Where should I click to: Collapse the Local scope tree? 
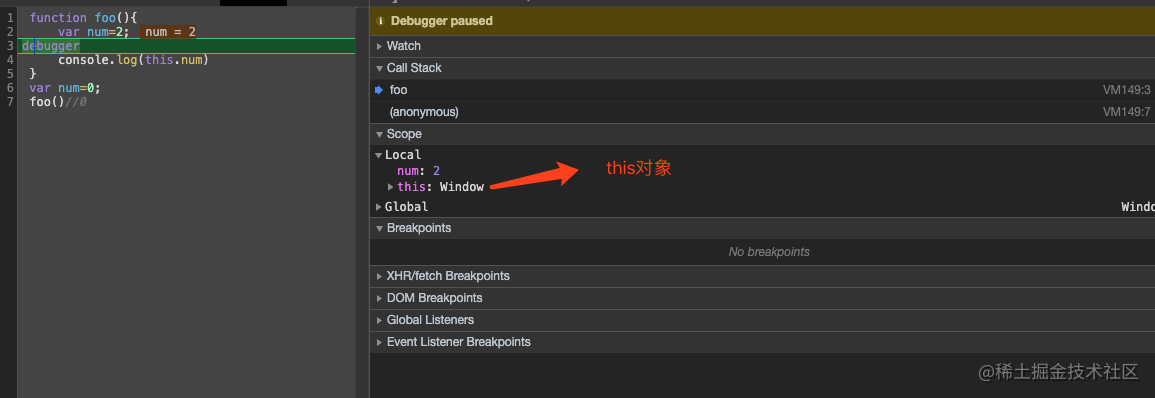coord(379,155)
